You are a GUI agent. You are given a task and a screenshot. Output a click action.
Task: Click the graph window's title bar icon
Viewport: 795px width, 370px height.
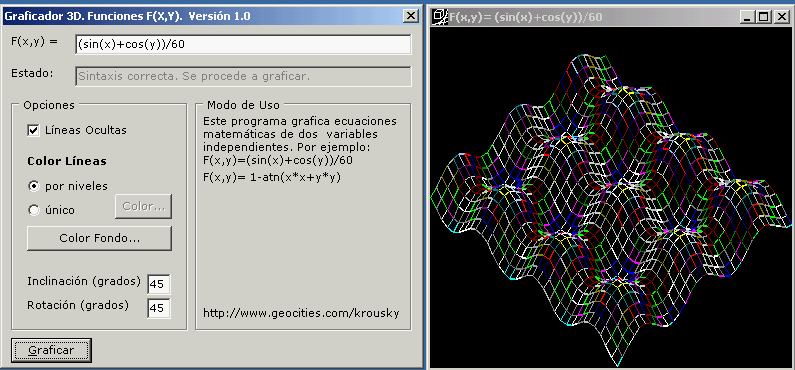click(440, 17)
